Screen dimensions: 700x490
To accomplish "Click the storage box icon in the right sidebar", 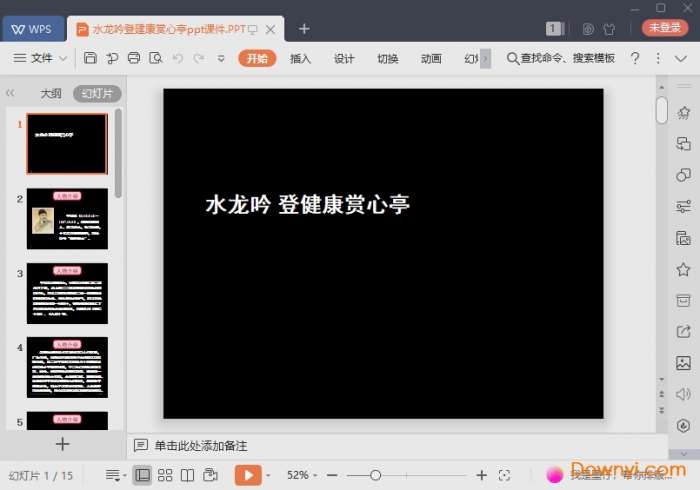I will (683, 300).
